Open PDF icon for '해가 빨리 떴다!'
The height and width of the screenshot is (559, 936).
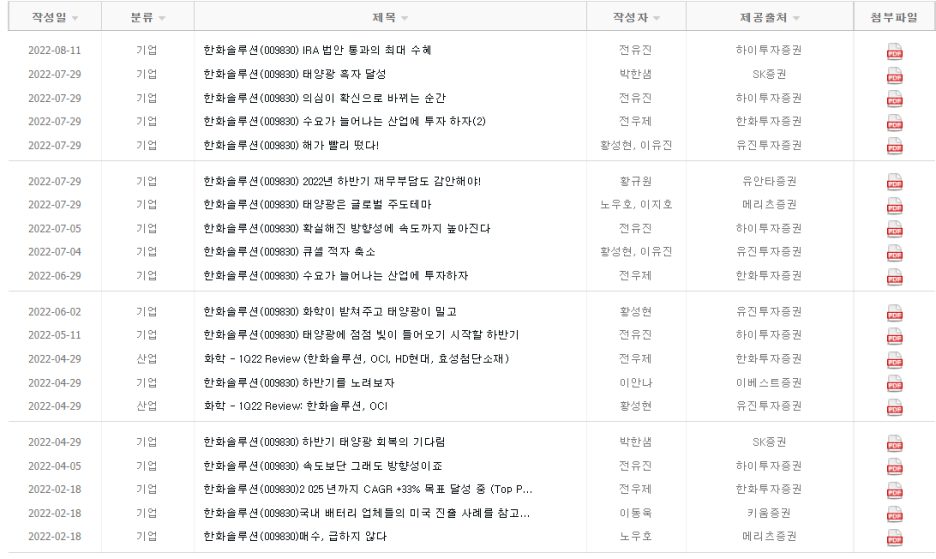tap(894, 146)
